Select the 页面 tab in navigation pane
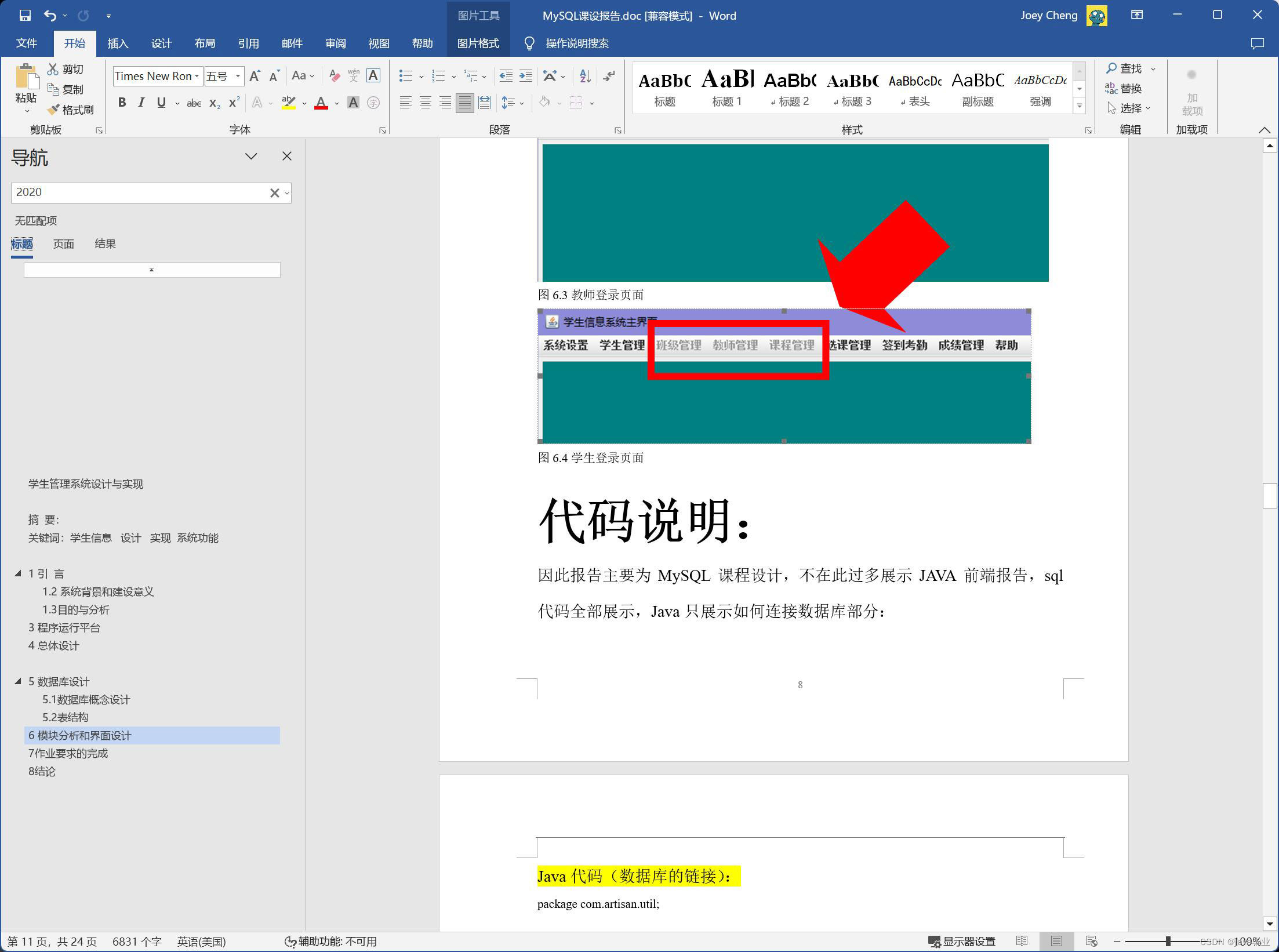Image resolution: width=1279 pixels, height=952 pixels. coord(64,244)
